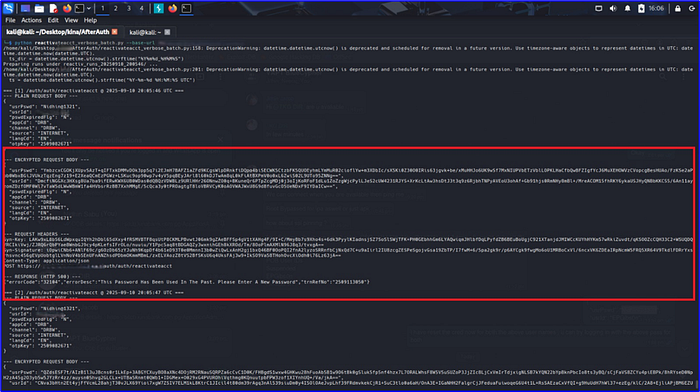Click the '=== [2] /auth/auth/reactivateacct' header line

[x=93, y=292]
